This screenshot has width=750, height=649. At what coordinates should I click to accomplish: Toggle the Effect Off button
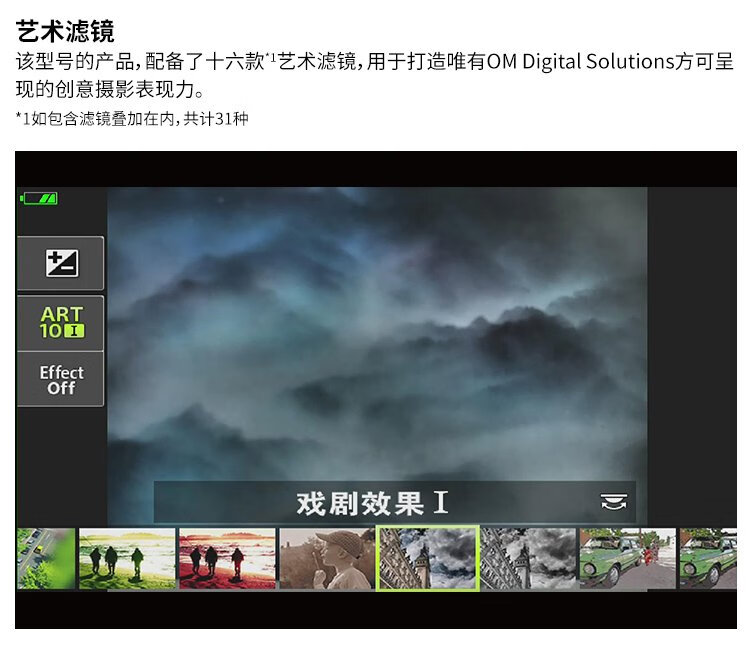61,379
